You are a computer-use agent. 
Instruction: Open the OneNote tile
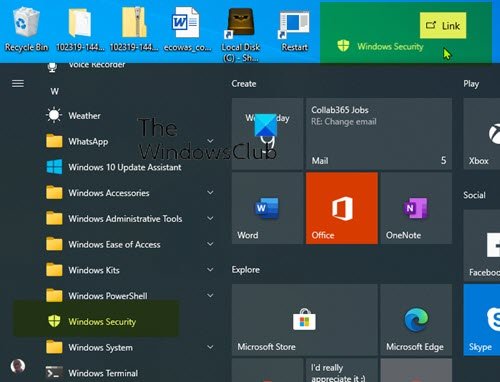point(416,208)
